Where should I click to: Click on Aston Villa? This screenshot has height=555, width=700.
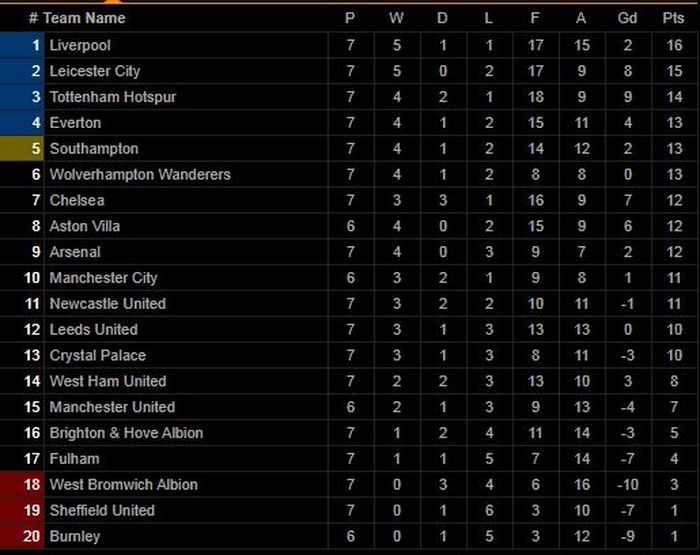(84, 226)
